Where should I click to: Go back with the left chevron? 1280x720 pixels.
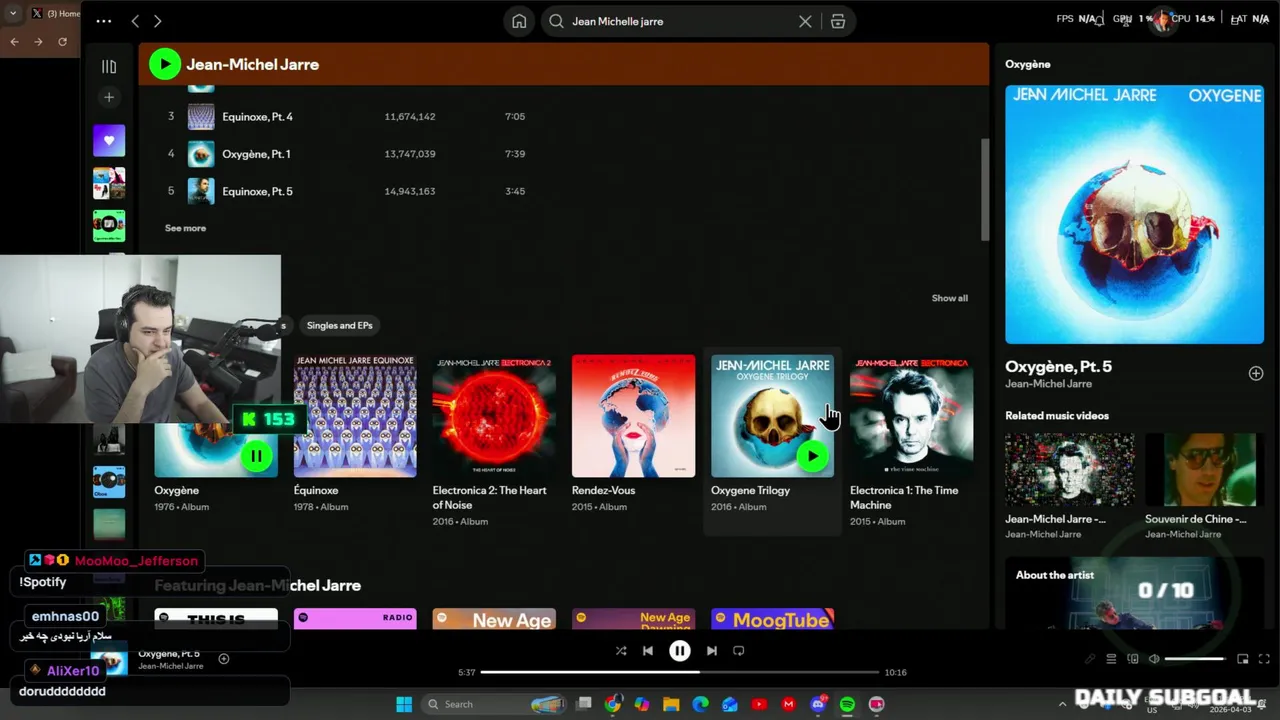click(135, 21)
